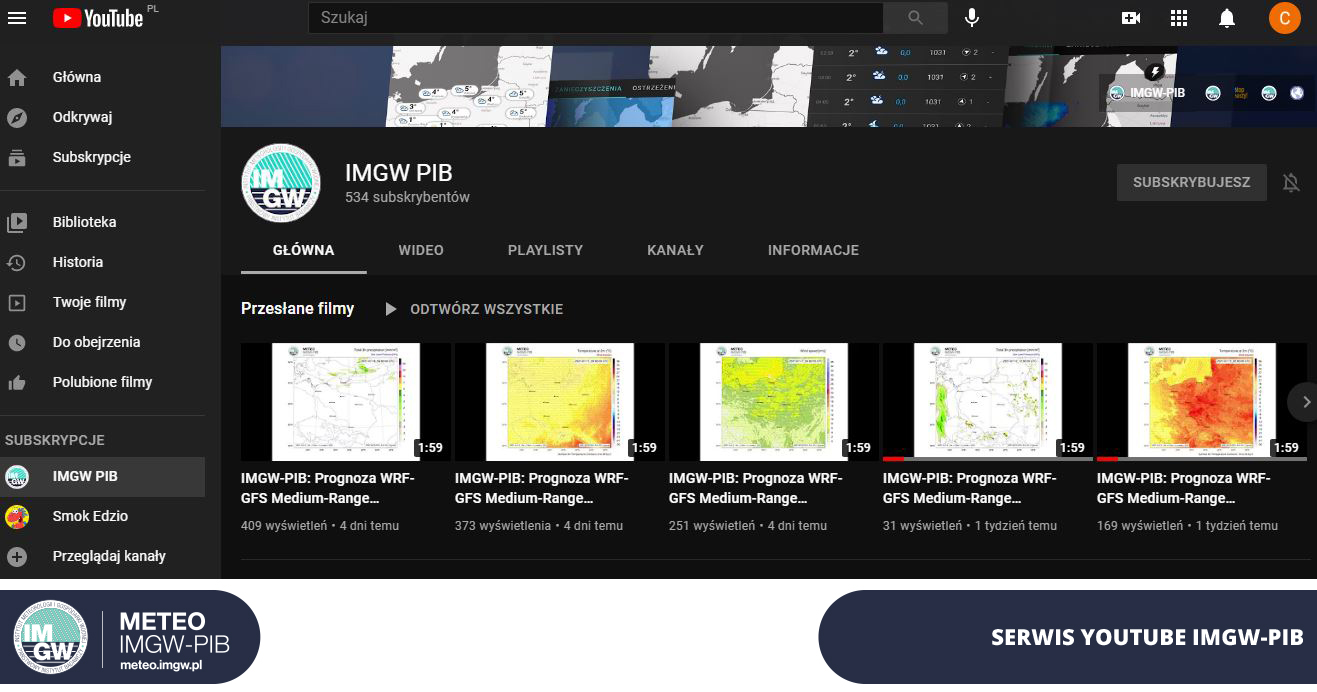Open the video thumbnail with 251 views

[774, 402]
